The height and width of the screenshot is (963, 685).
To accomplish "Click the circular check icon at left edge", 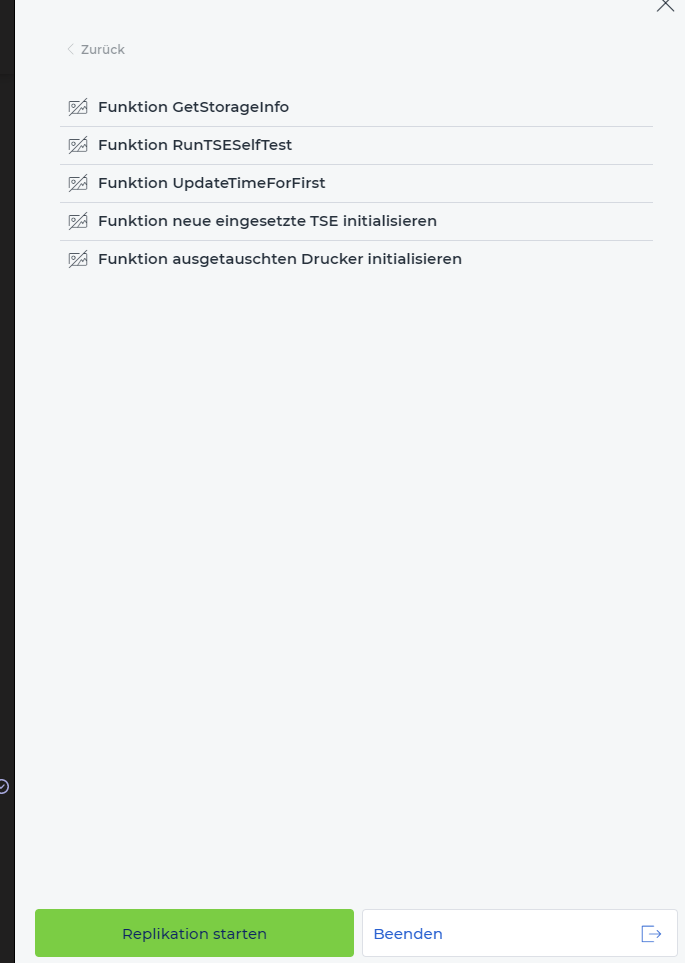I will [x=3, y=786].
